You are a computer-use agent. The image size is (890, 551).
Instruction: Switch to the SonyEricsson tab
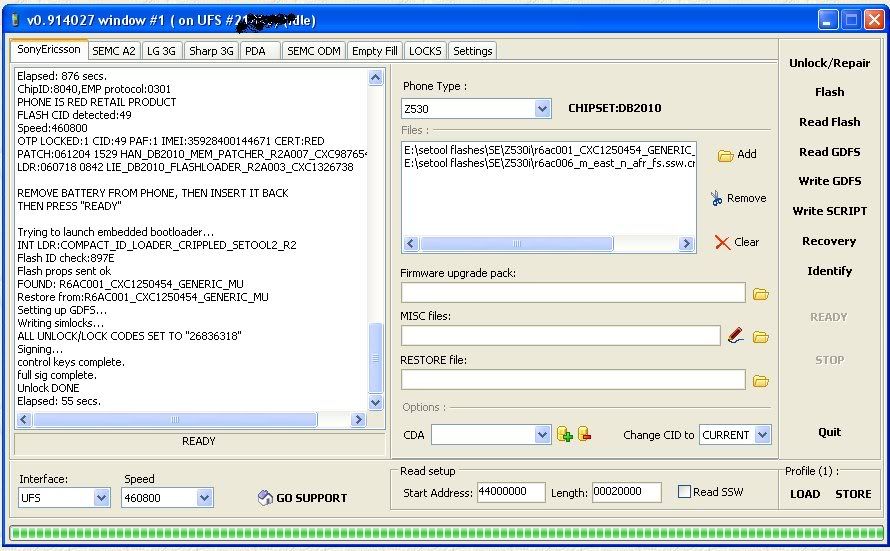[49, 49]
